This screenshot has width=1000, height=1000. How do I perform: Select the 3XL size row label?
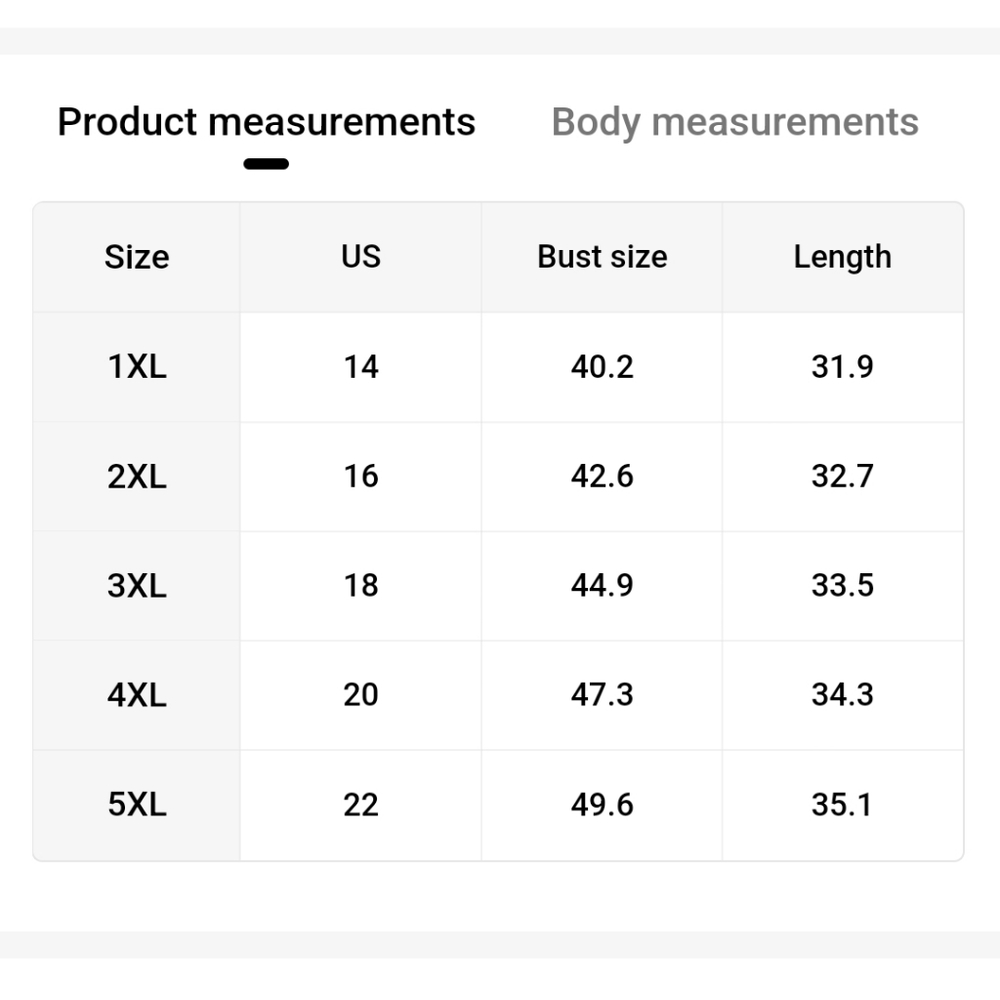[x=137, y=585]
